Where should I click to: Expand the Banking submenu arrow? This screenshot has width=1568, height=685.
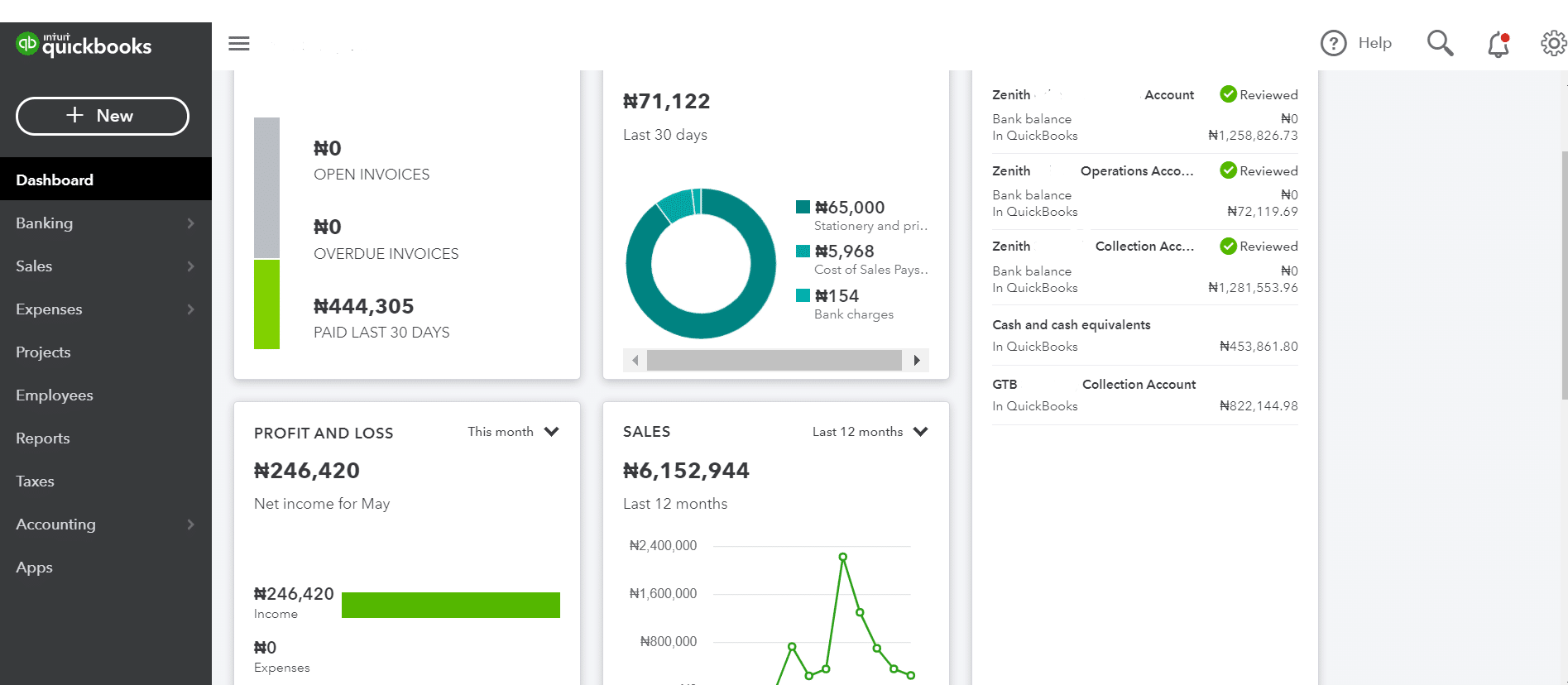click(190, 223)
